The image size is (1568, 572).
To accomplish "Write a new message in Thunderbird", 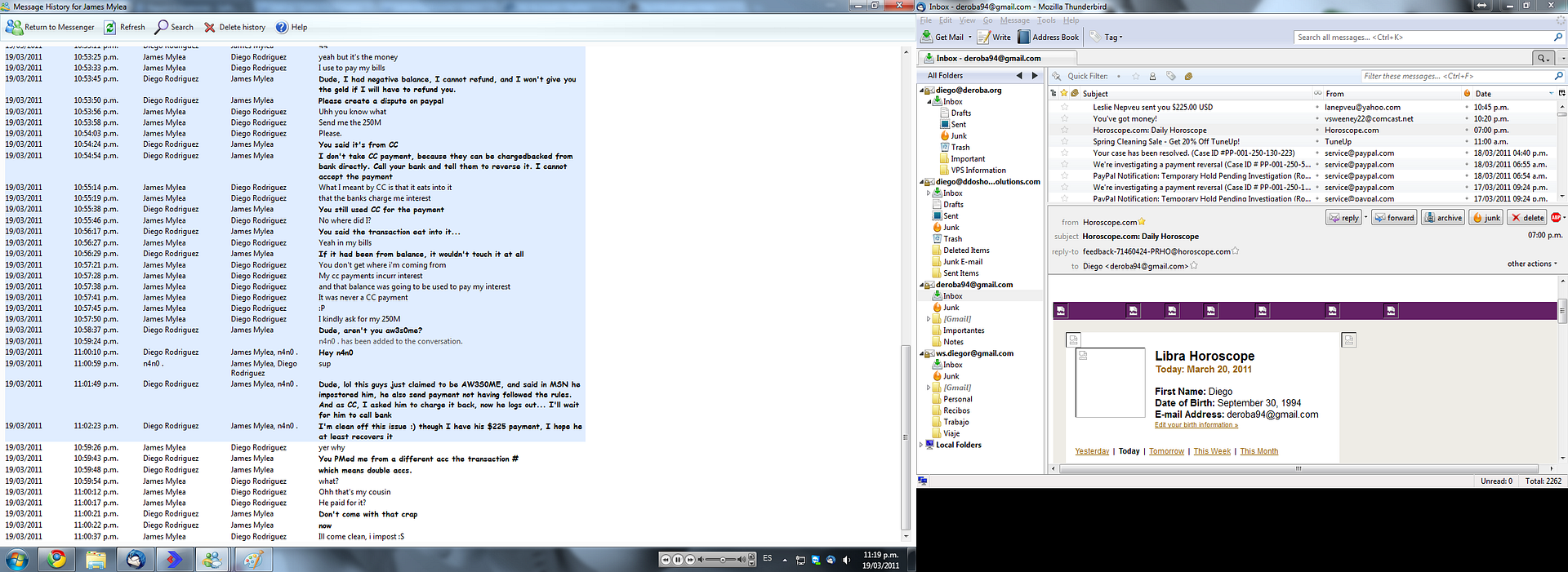I will (995, 37).
